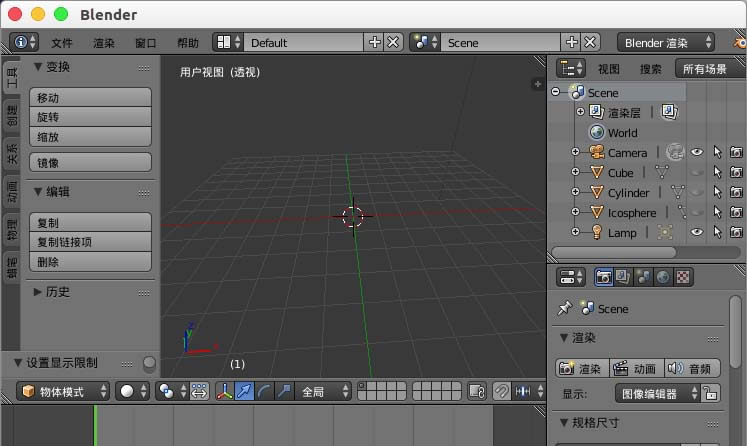Viewport: 747px width, 446px height.
Task: Click the 删除 button
Action: [91, 262]
